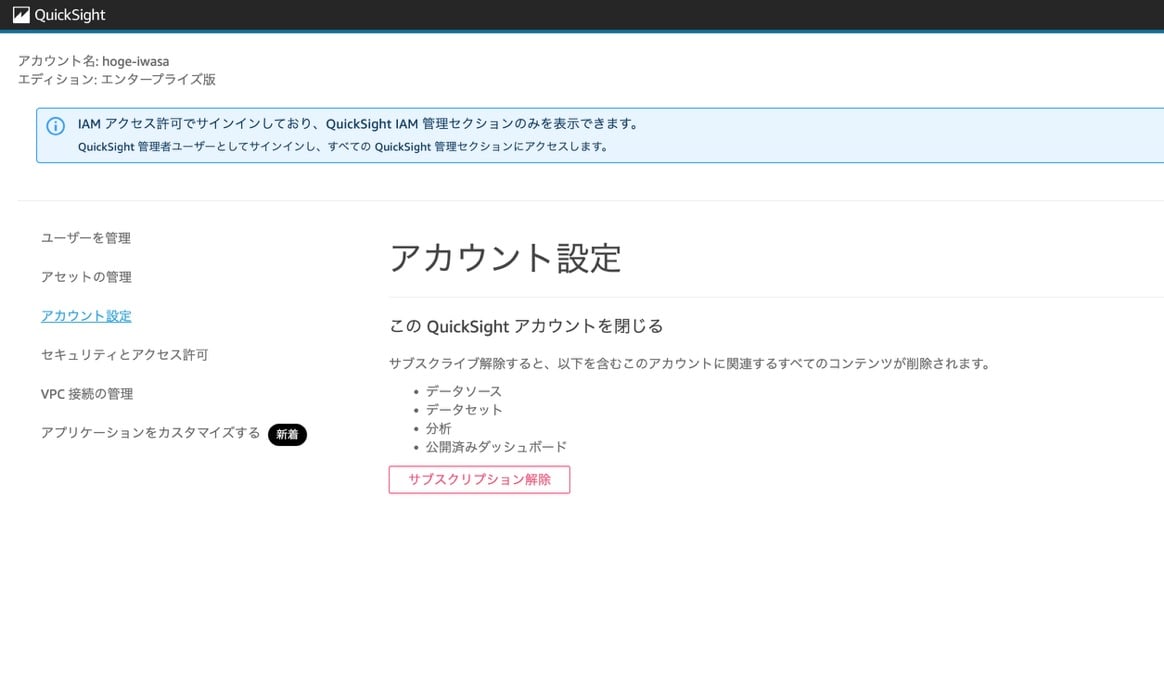Click the account name hoge-iwasa text
The image size is (1164, 675).
point(136,61)
